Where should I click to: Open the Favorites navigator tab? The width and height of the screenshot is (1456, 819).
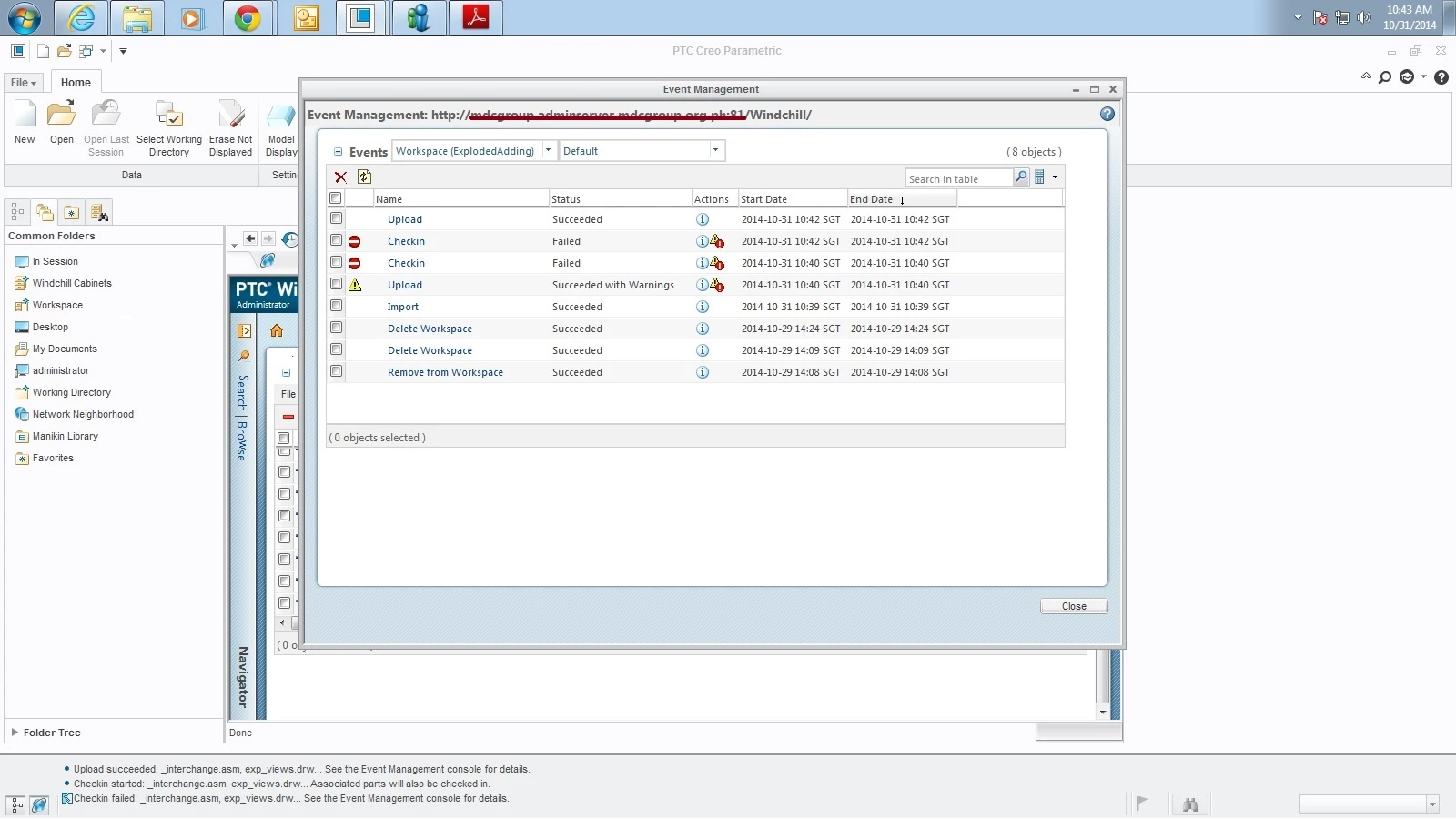(71, 212)
